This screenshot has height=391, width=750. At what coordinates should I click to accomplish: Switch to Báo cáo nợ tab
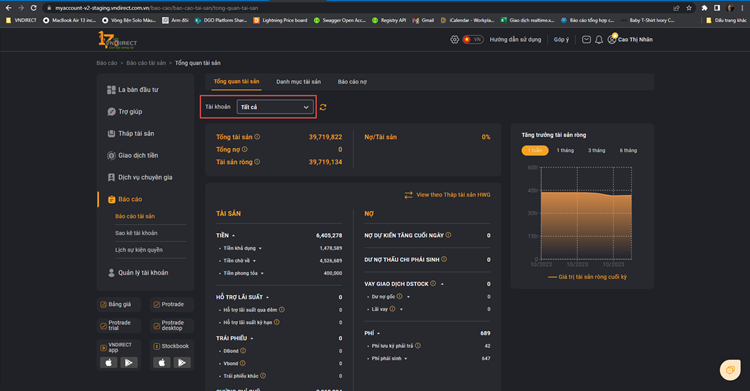[352, 82]
